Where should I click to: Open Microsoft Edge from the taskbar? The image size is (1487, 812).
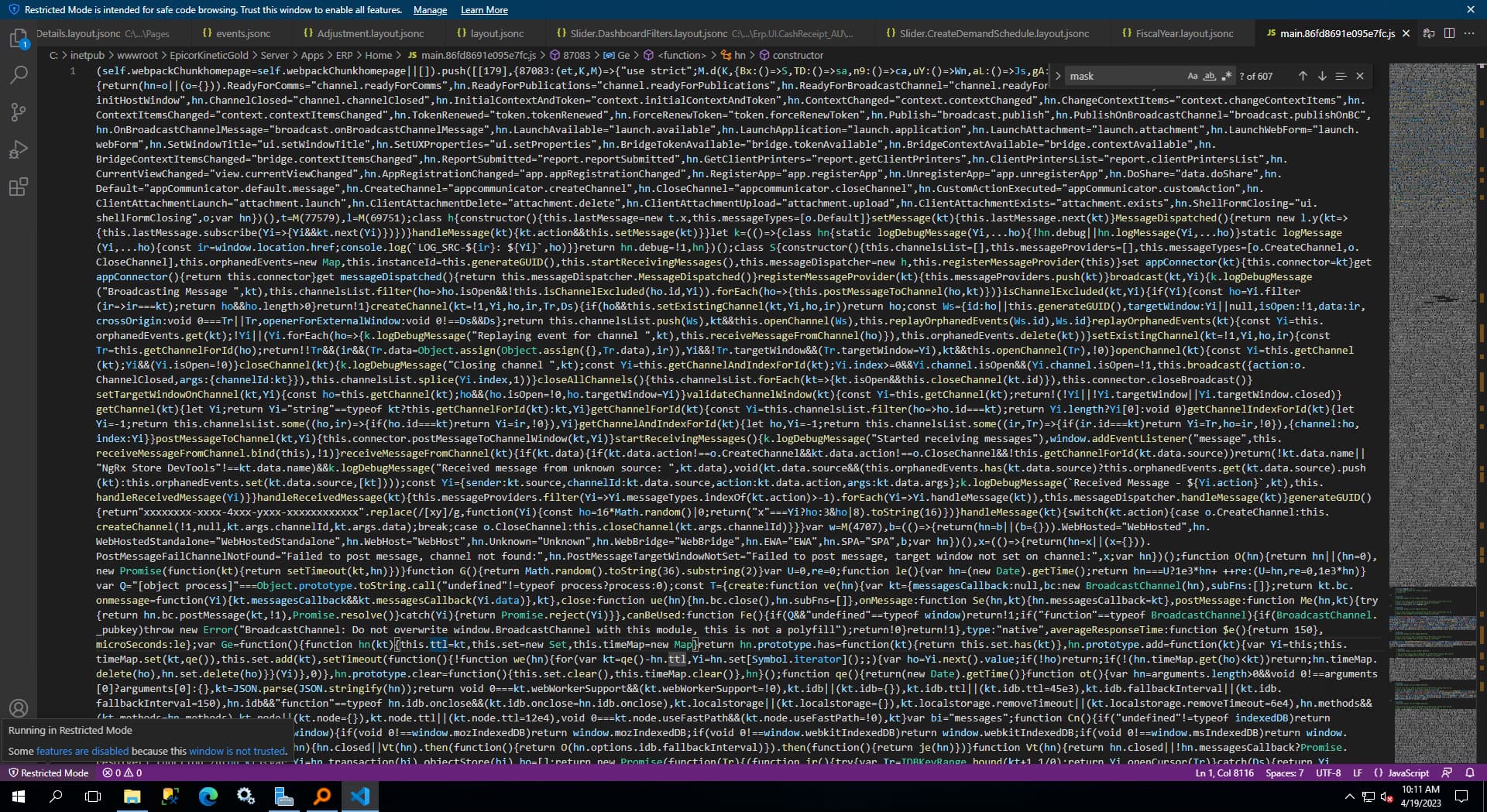(208, 797)
